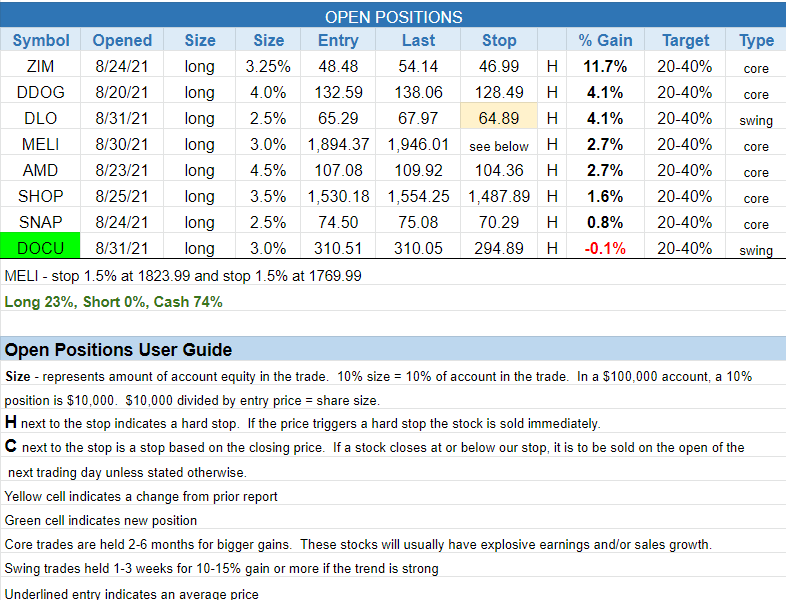The image size is (786, 600).
Task: Click MELI opened date 8/30/21
Action: pos(122,144)
